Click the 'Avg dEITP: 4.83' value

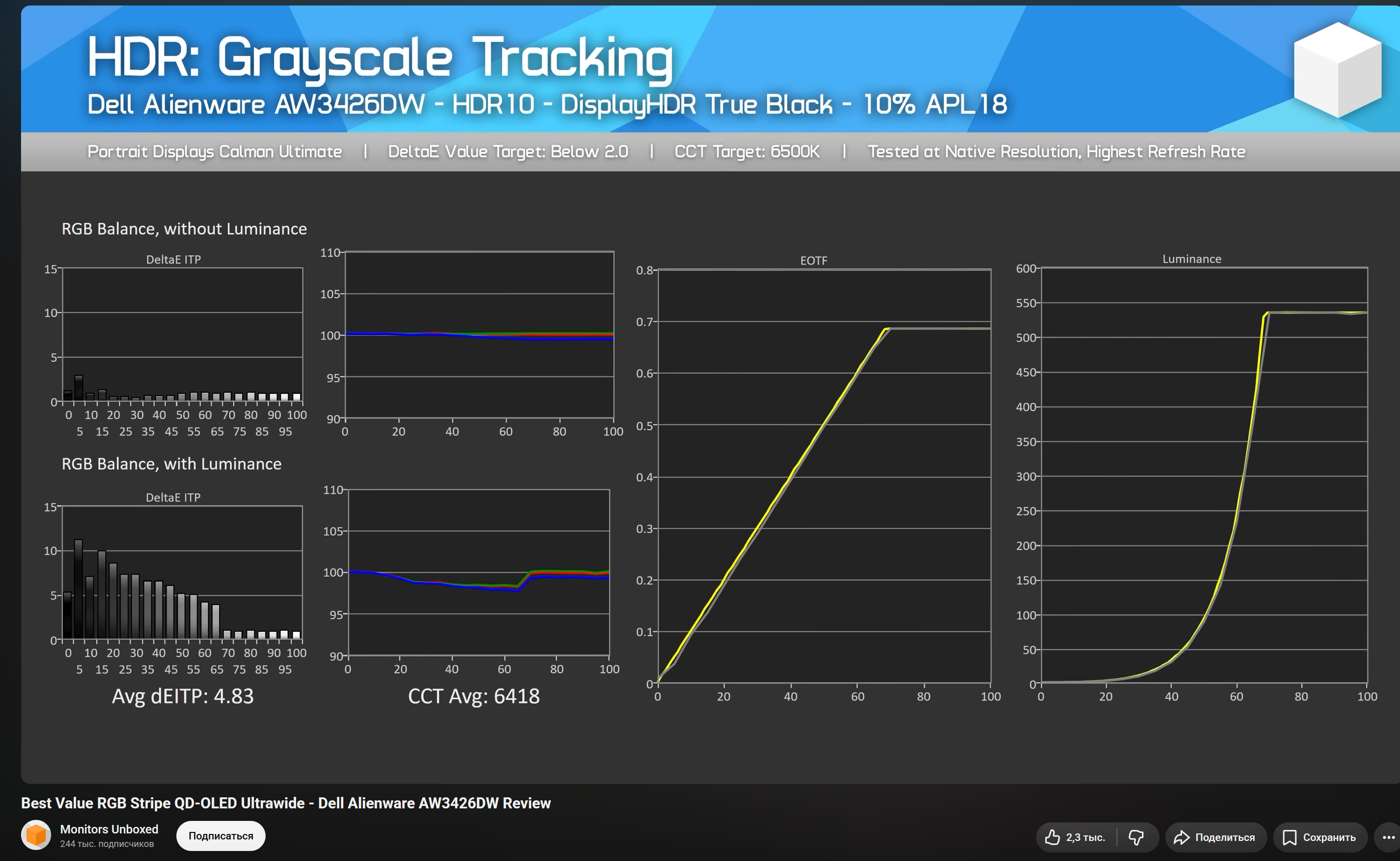pyautogui.click(x=183, y=696)
